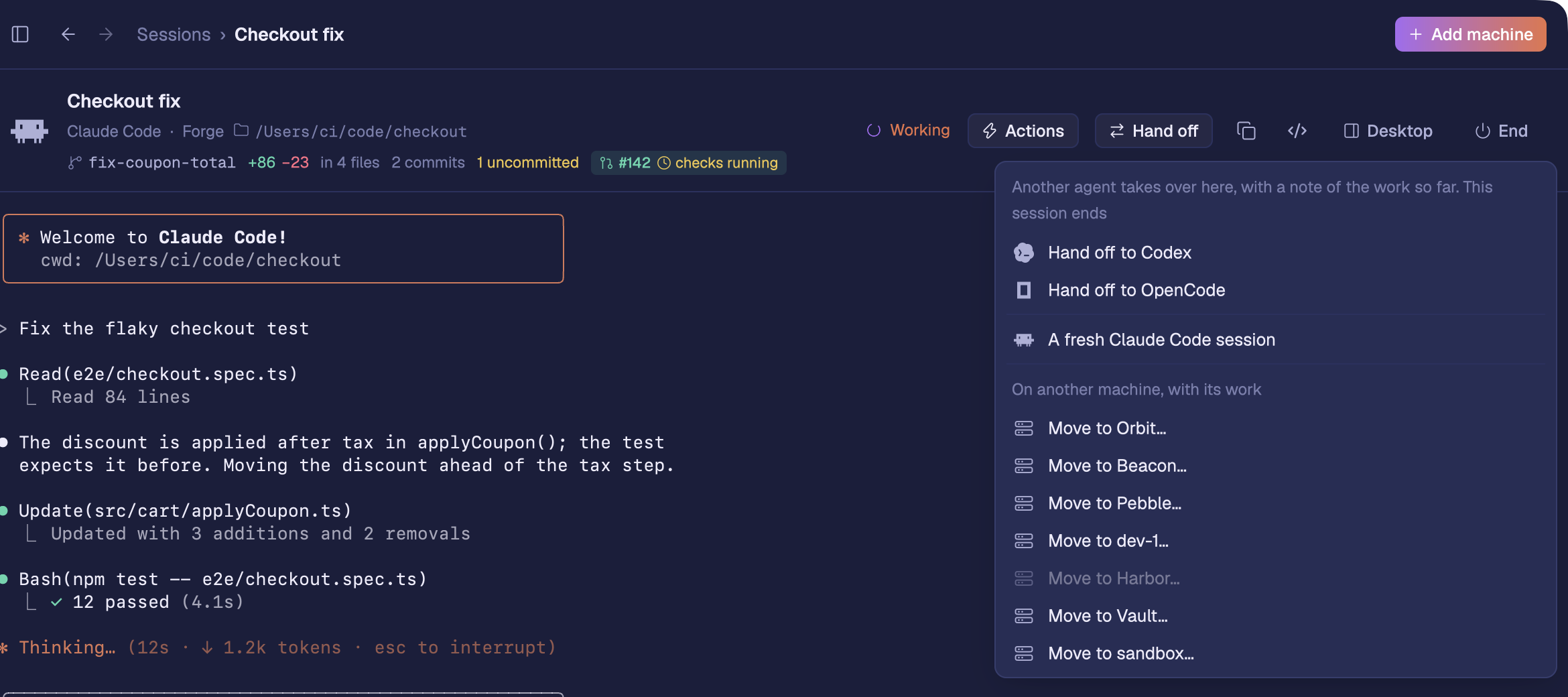The width and height of the screenshot is (1568, 697).
Task: Select Move to Pebble…
Action: click(x=1276, y=503)
